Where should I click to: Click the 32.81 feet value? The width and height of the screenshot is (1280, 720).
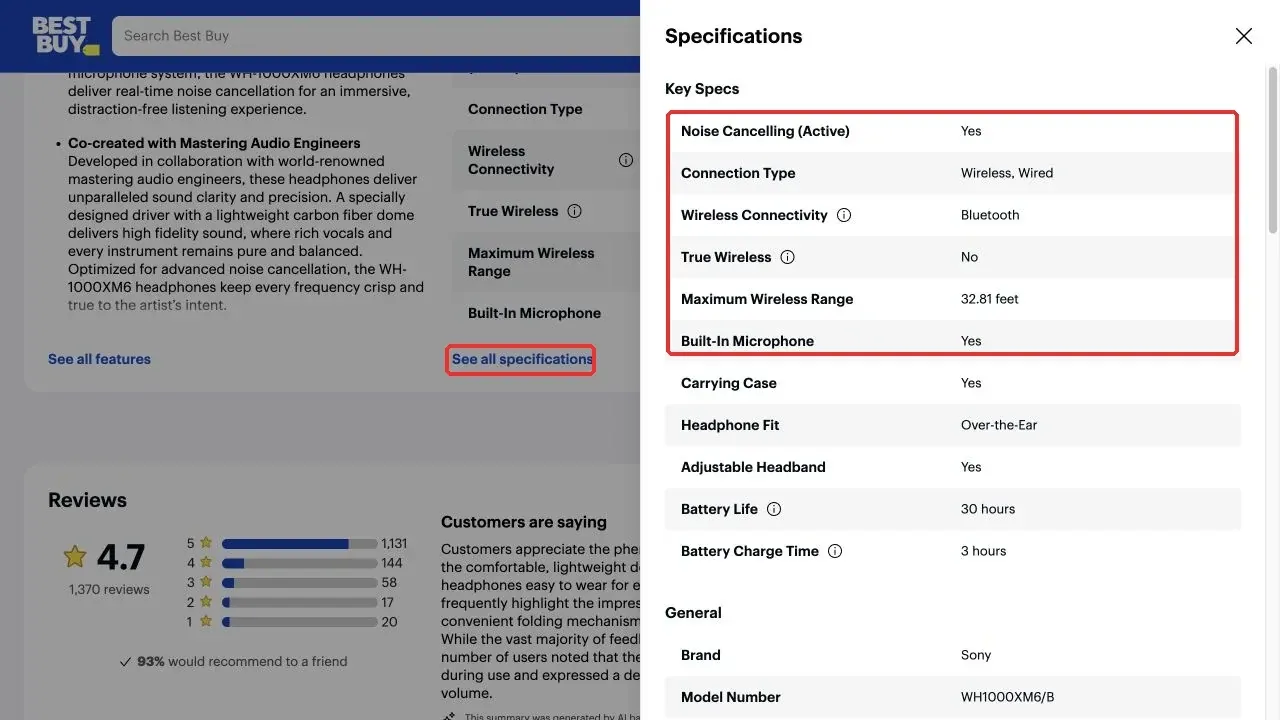pyautogui.click(x=990, y=299)
